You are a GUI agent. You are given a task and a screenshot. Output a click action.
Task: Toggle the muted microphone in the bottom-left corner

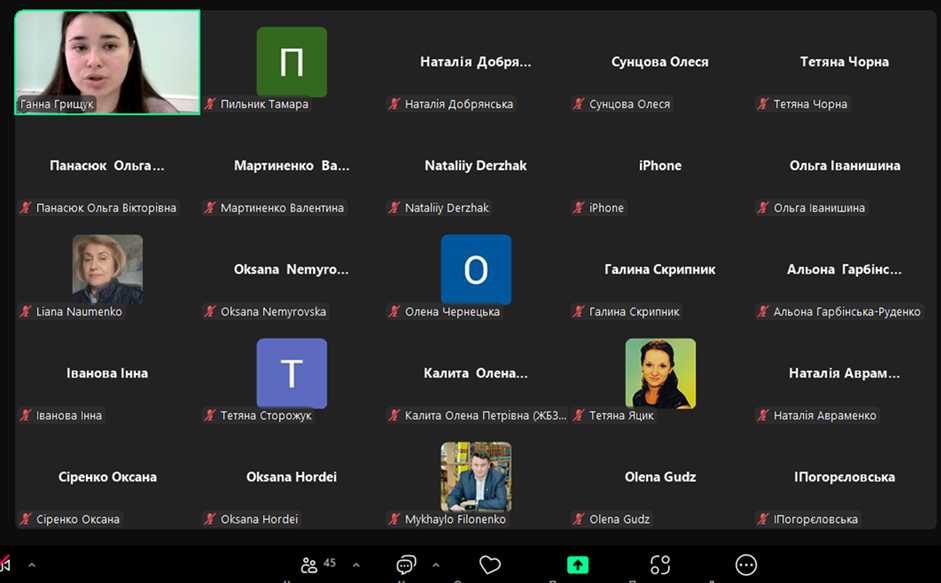pos(5,565)
